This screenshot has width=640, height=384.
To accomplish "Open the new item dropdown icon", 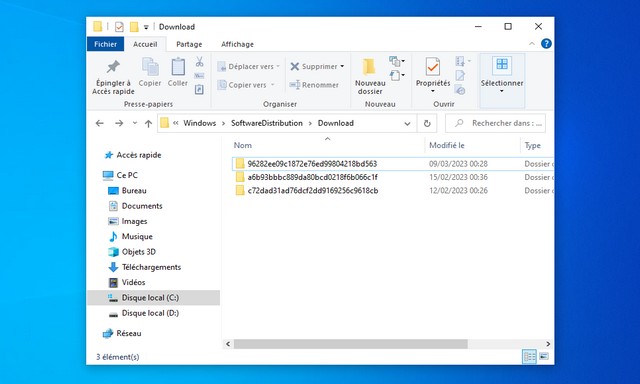I will pos(397,62).
